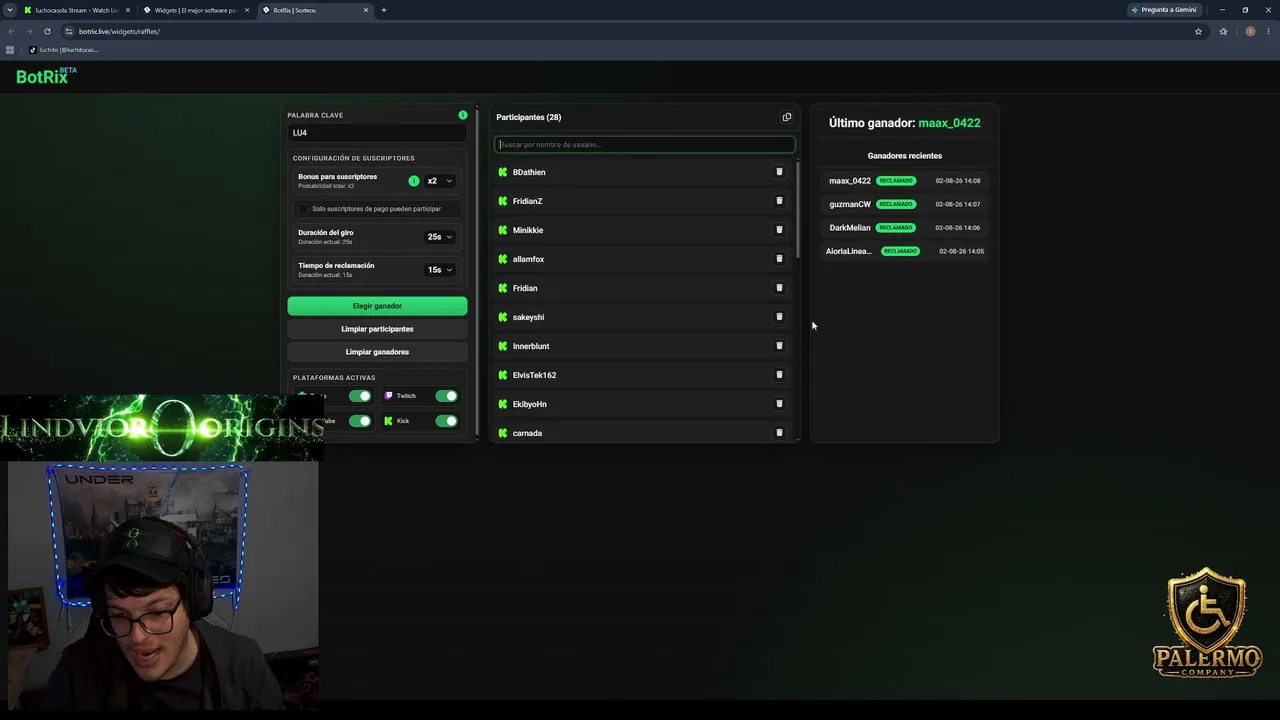Open the luchito TikTok bookmark

(63, 50)
